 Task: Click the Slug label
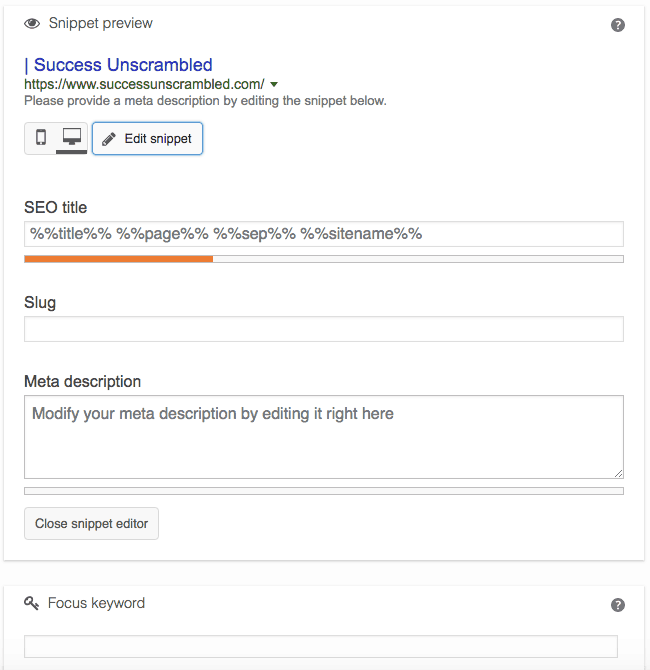coord(40,303)
